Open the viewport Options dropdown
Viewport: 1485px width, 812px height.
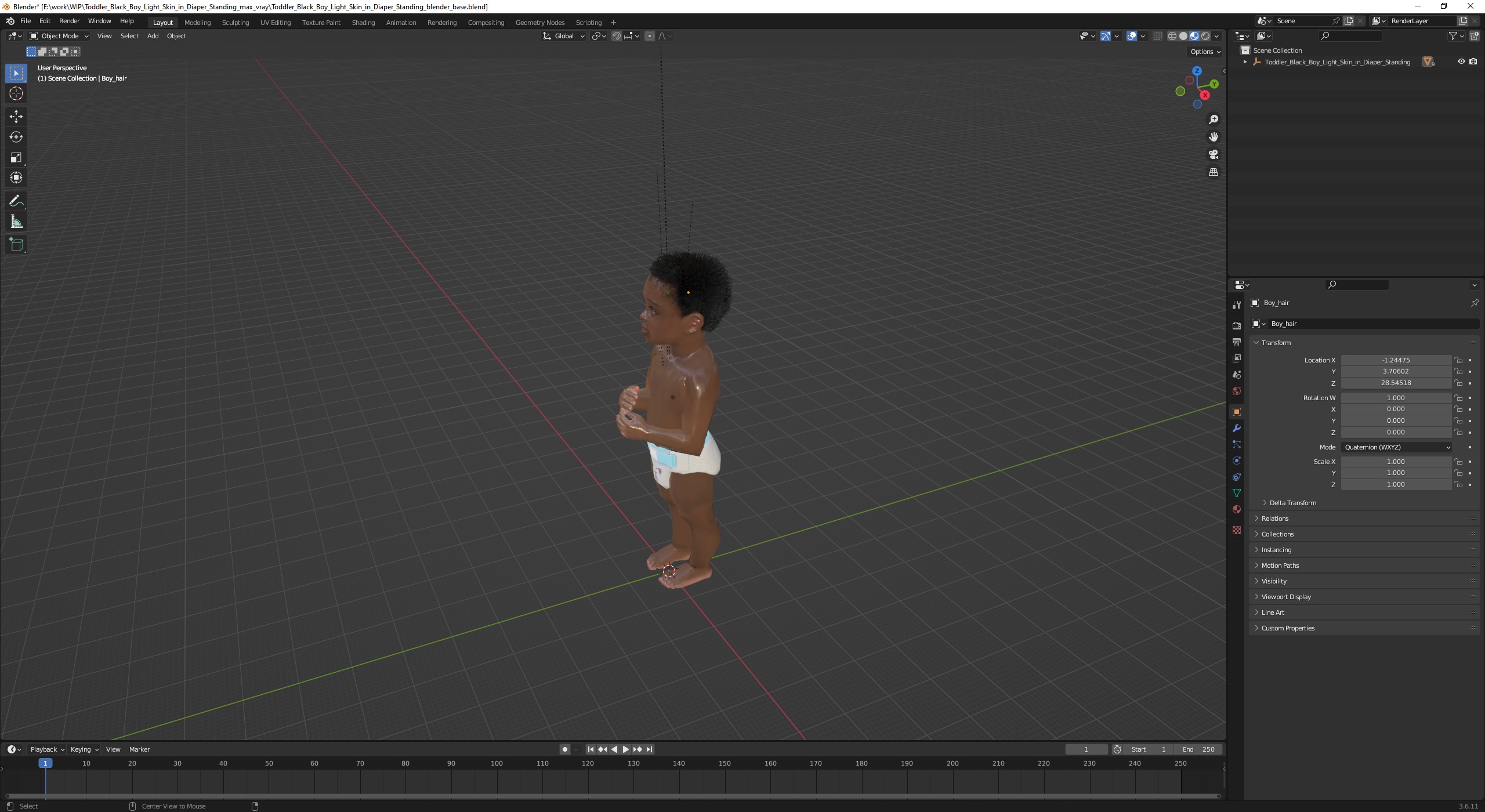(x=1205, y=52)
